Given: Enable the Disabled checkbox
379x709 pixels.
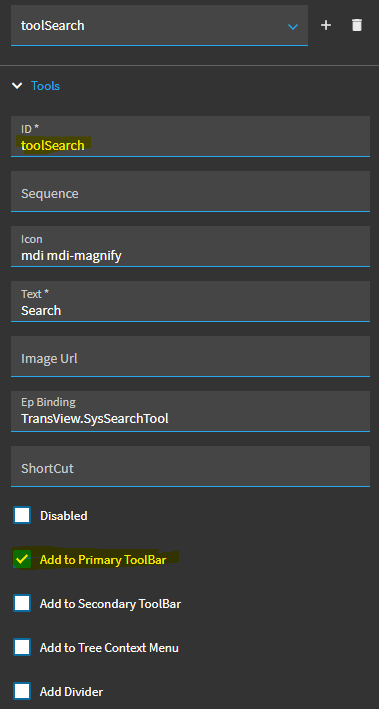Looking at the screenshot, I should 22,515.
